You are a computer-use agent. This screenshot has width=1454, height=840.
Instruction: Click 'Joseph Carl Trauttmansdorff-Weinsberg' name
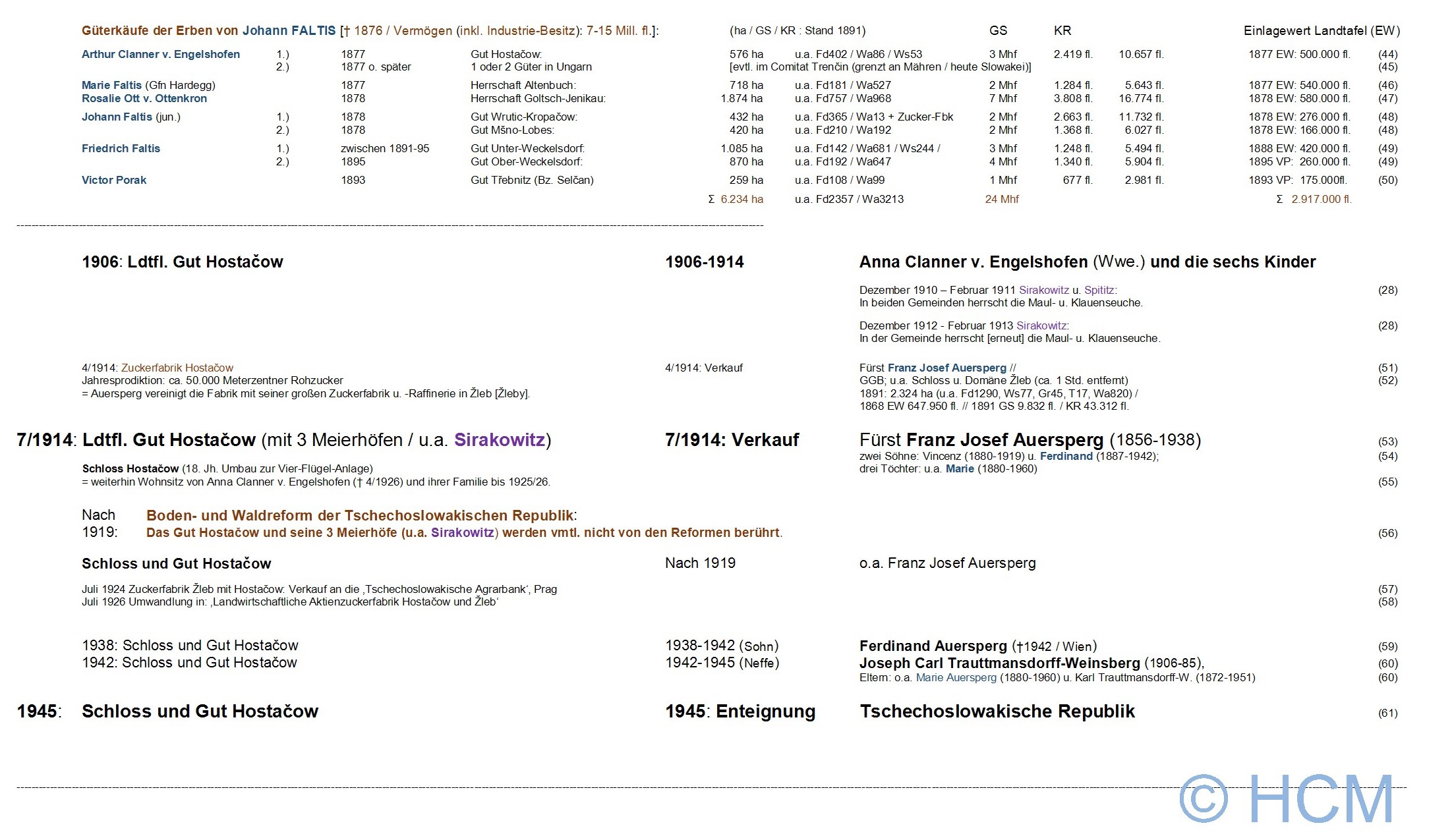coord(999,663)
